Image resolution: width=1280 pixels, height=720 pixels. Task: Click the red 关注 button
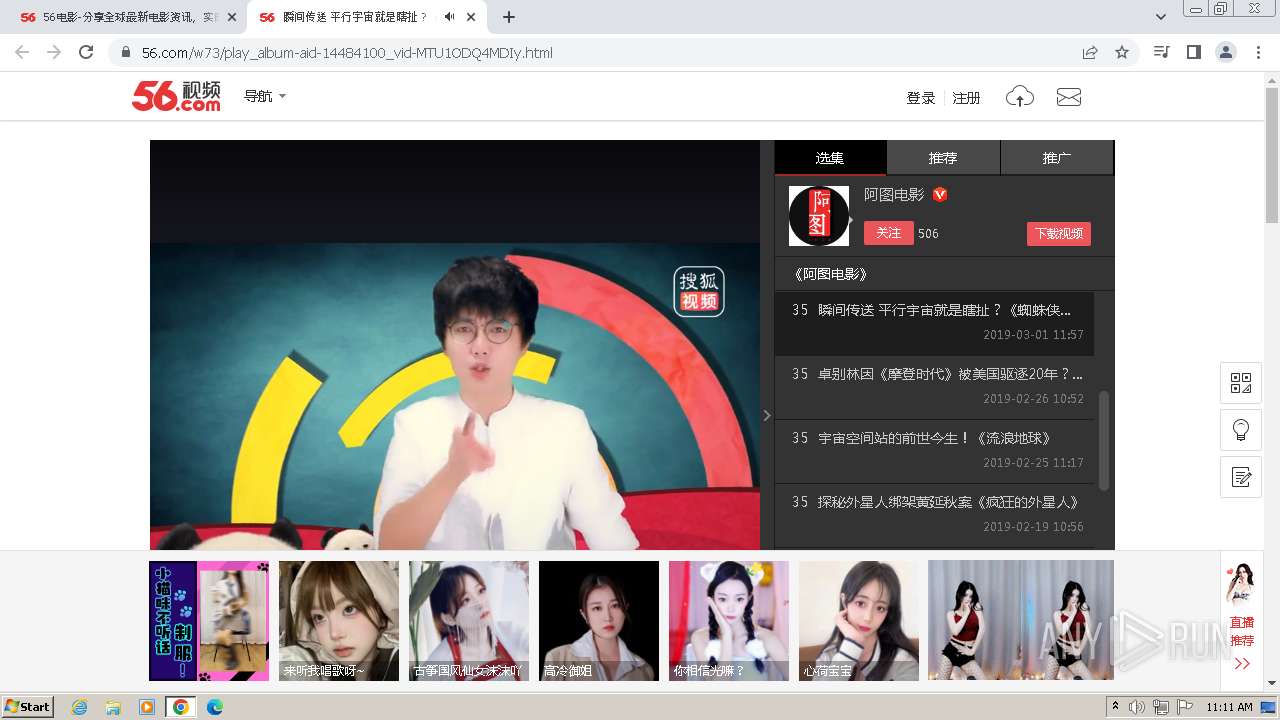point(889,233)
